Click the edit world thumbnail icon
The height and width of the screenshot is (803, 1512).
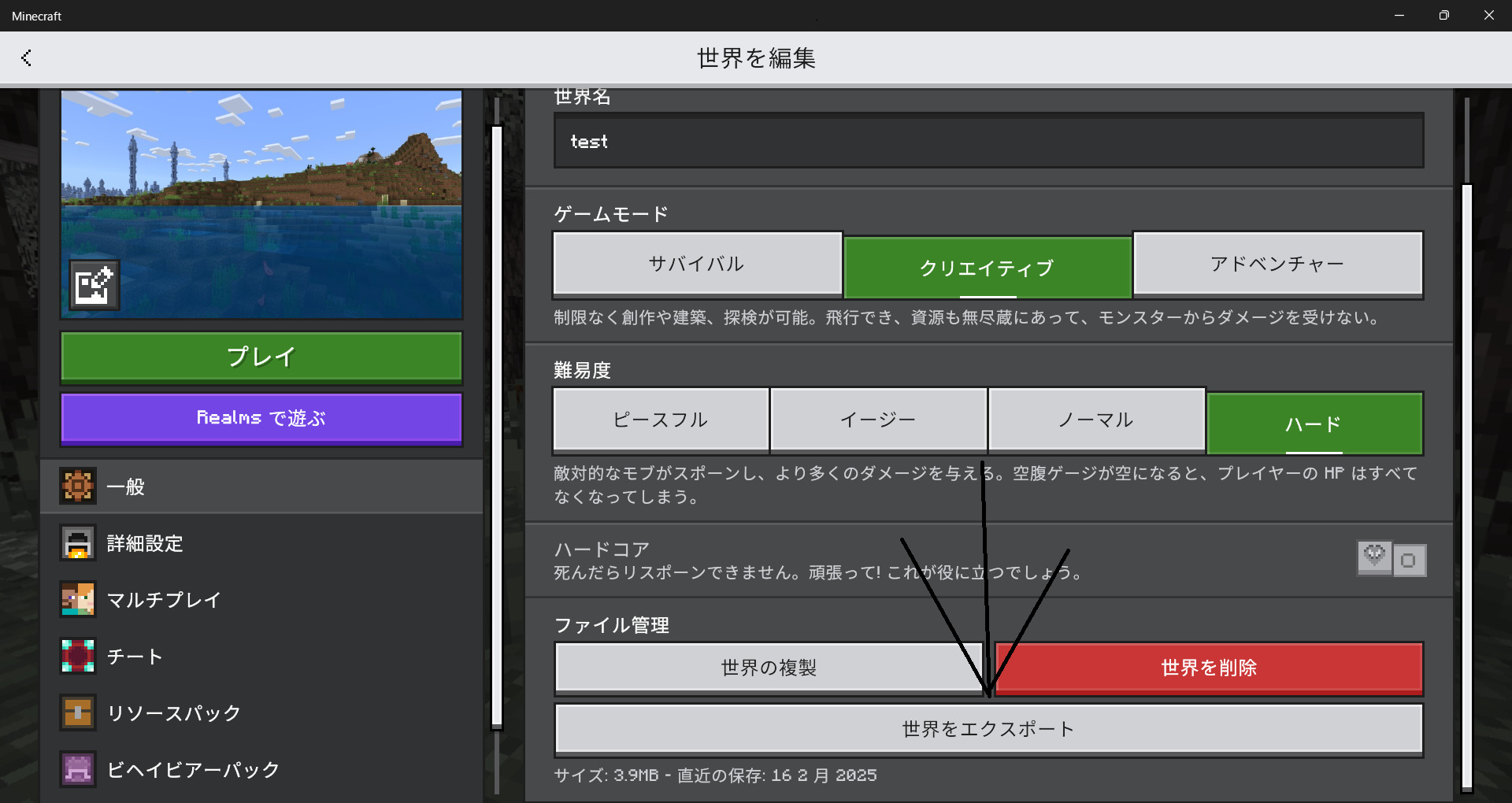coord(94,285)
